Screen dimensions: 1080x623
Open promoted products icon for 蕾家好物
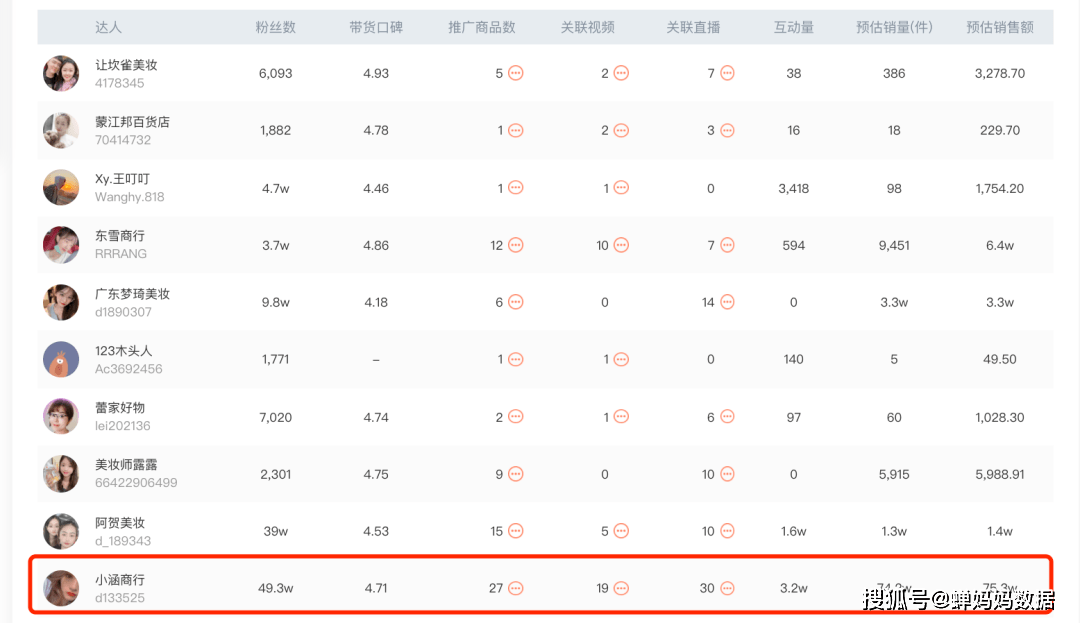tap(515, 416)
